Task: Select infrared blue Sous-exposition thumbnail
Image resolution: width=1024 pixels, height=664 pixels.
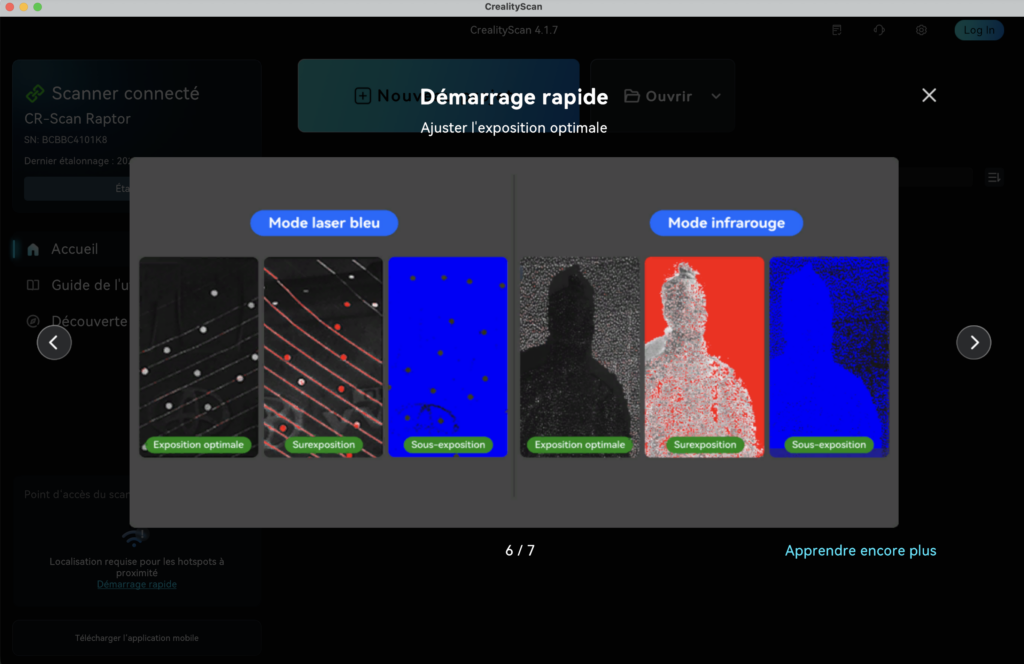Action: click(x=829, y=356)
